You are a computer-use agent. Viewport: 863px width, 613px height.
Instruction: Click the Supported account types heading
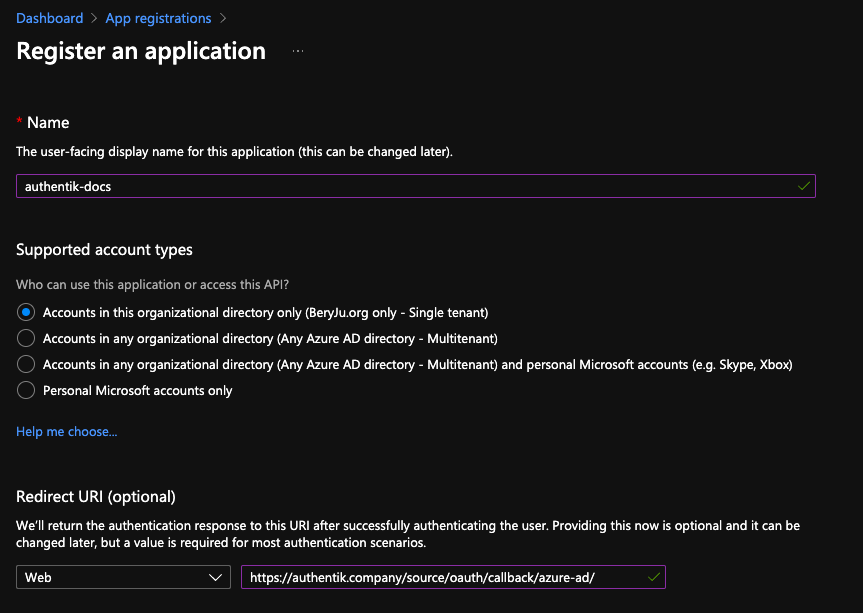[x=104, y=249]
